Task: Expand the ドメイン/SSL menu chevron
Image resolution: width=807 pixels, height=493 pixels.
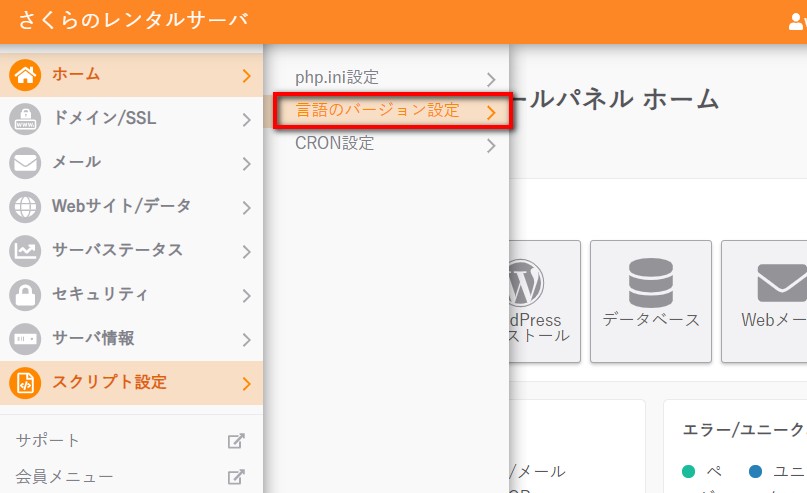Action: [x=246, y=120]
